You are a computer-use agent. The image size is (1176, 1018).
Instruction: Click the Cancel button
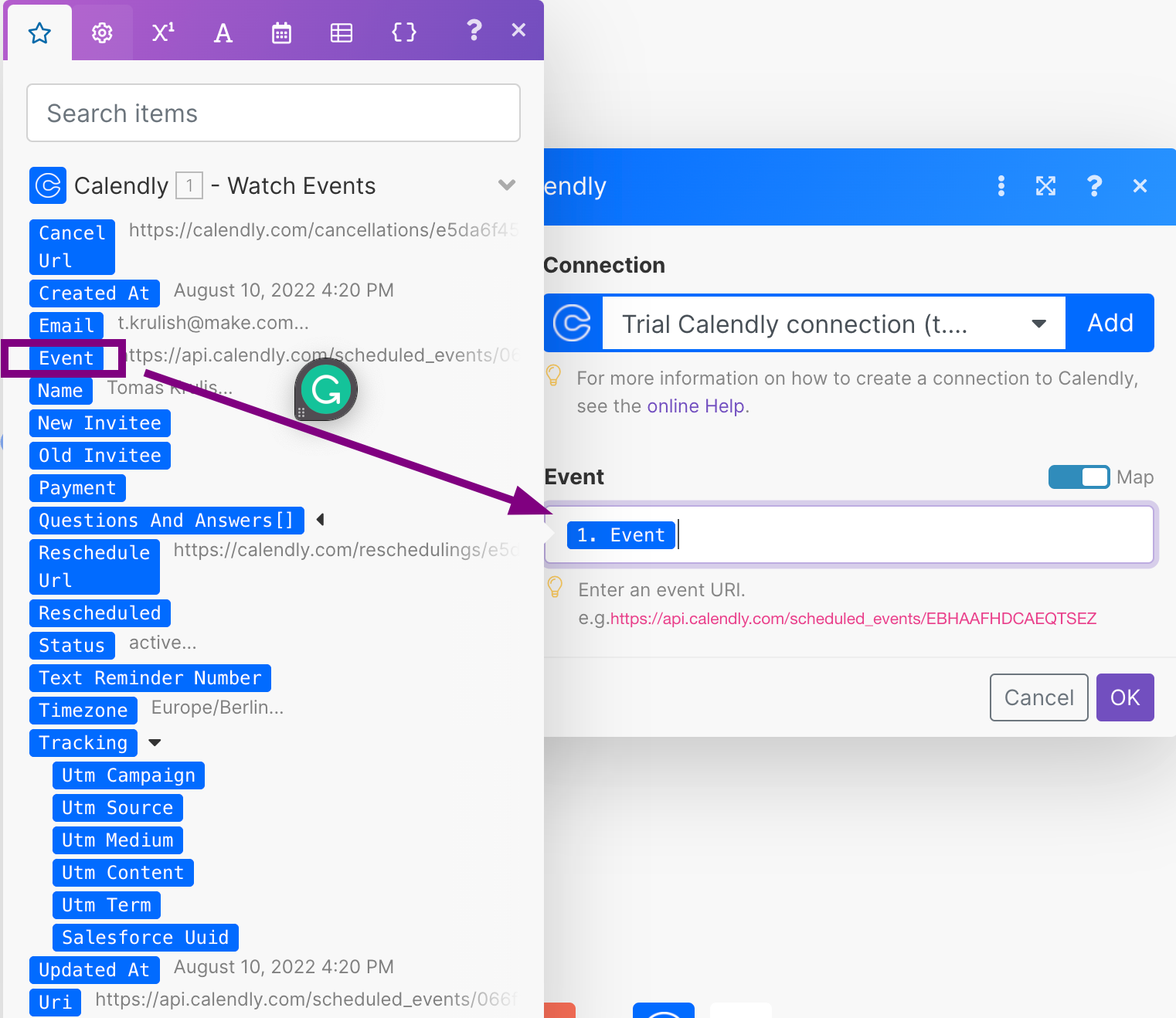tap(1039, 697)
